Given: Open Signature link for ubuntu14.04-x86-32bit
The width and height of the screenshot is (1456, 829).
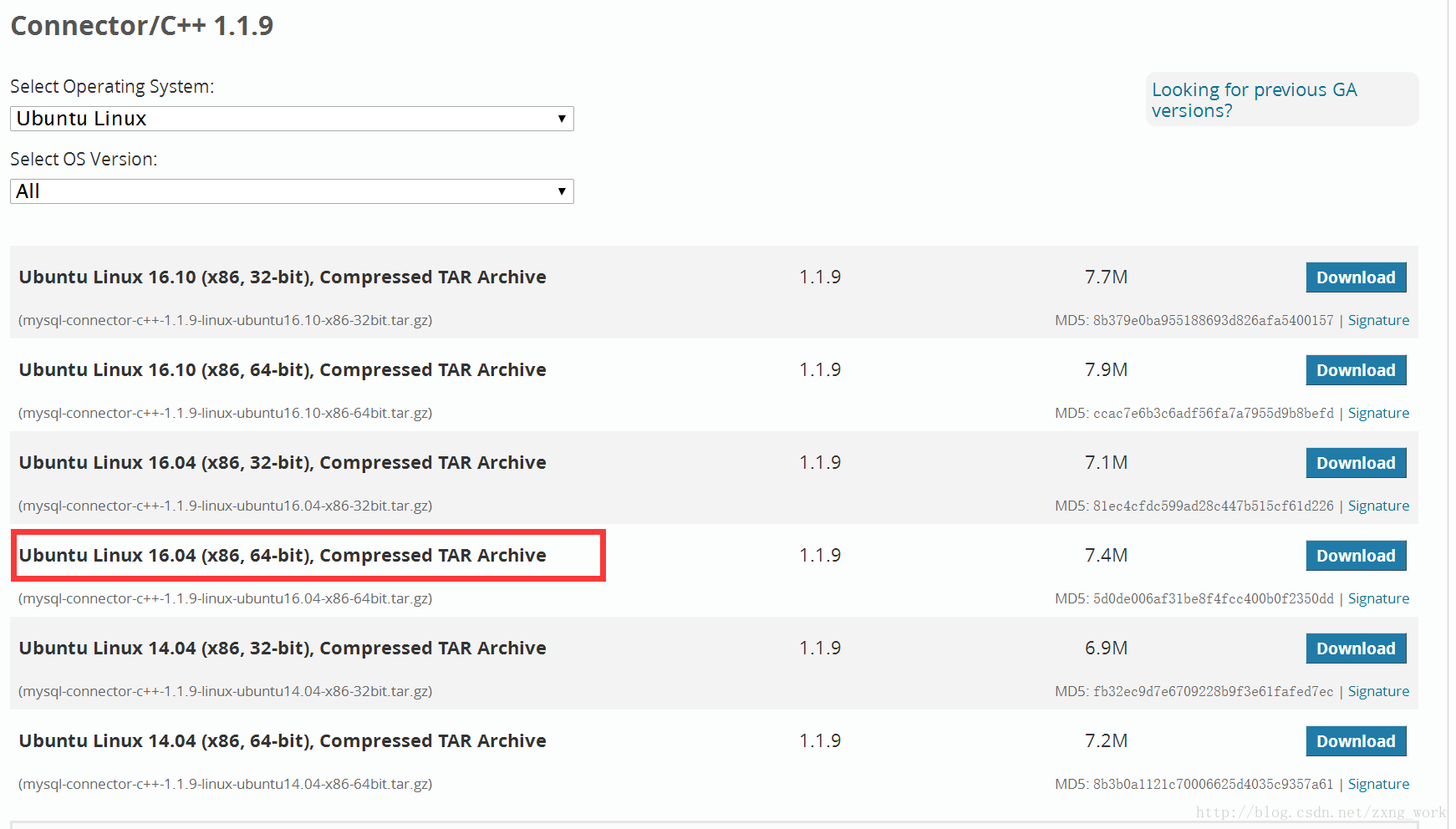Looking at the screenshot, I should (1378, 691).
